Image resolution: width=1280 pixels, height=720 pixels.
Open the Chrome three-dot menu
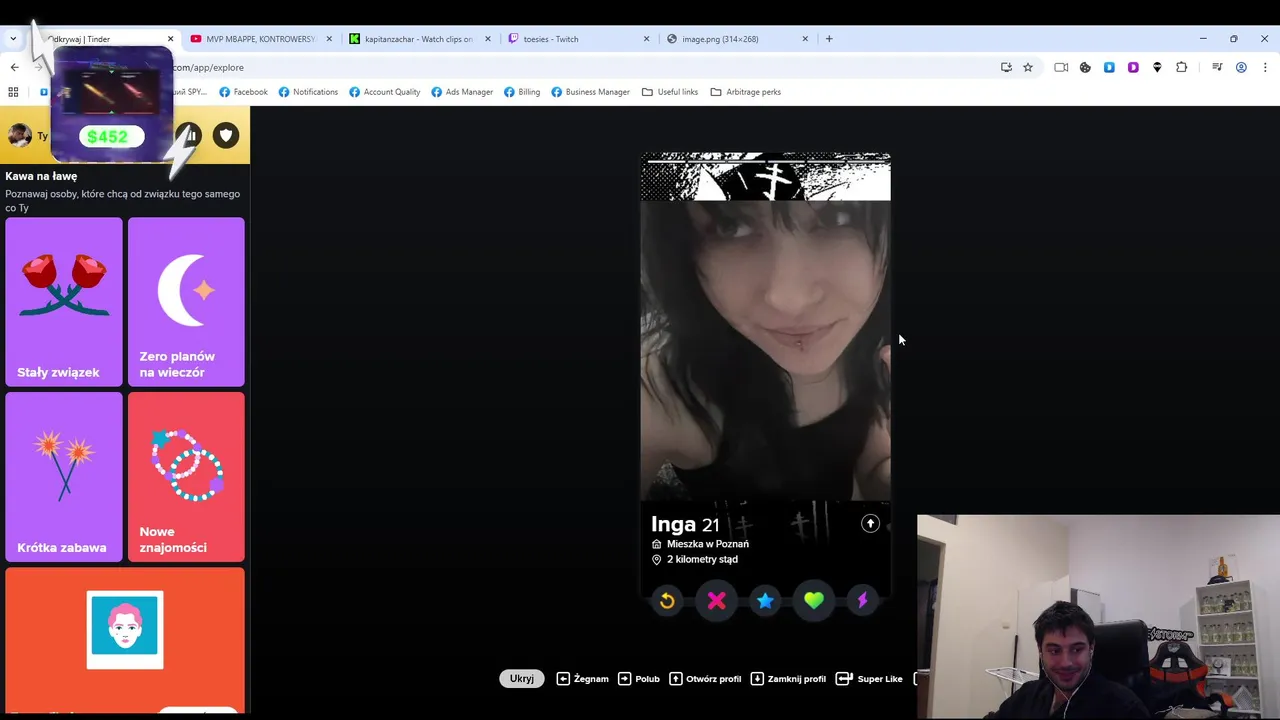(x=1265, y=67)
